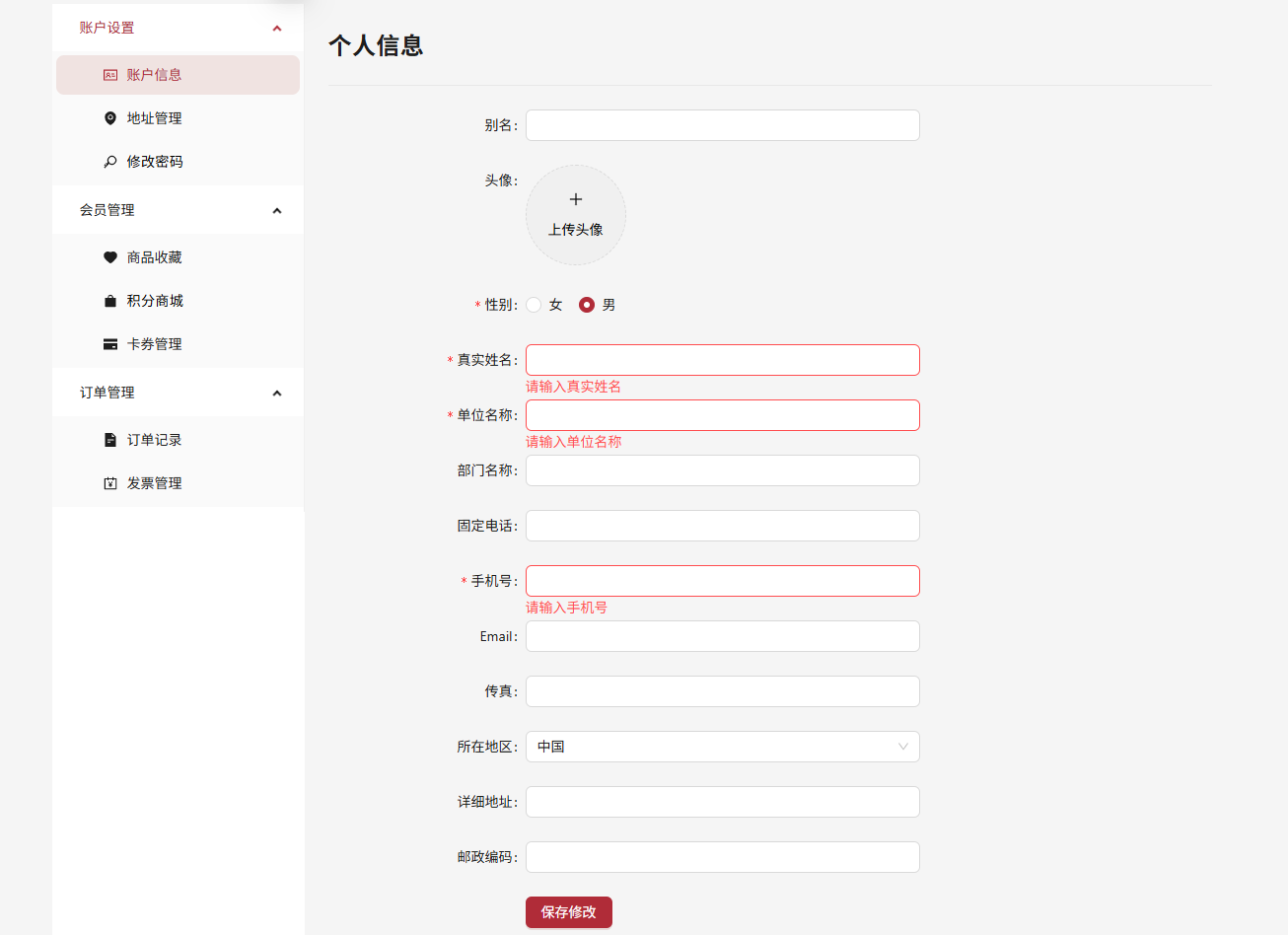
Task: Open the 所在地区 region dropdown
Action: point(722,747)
